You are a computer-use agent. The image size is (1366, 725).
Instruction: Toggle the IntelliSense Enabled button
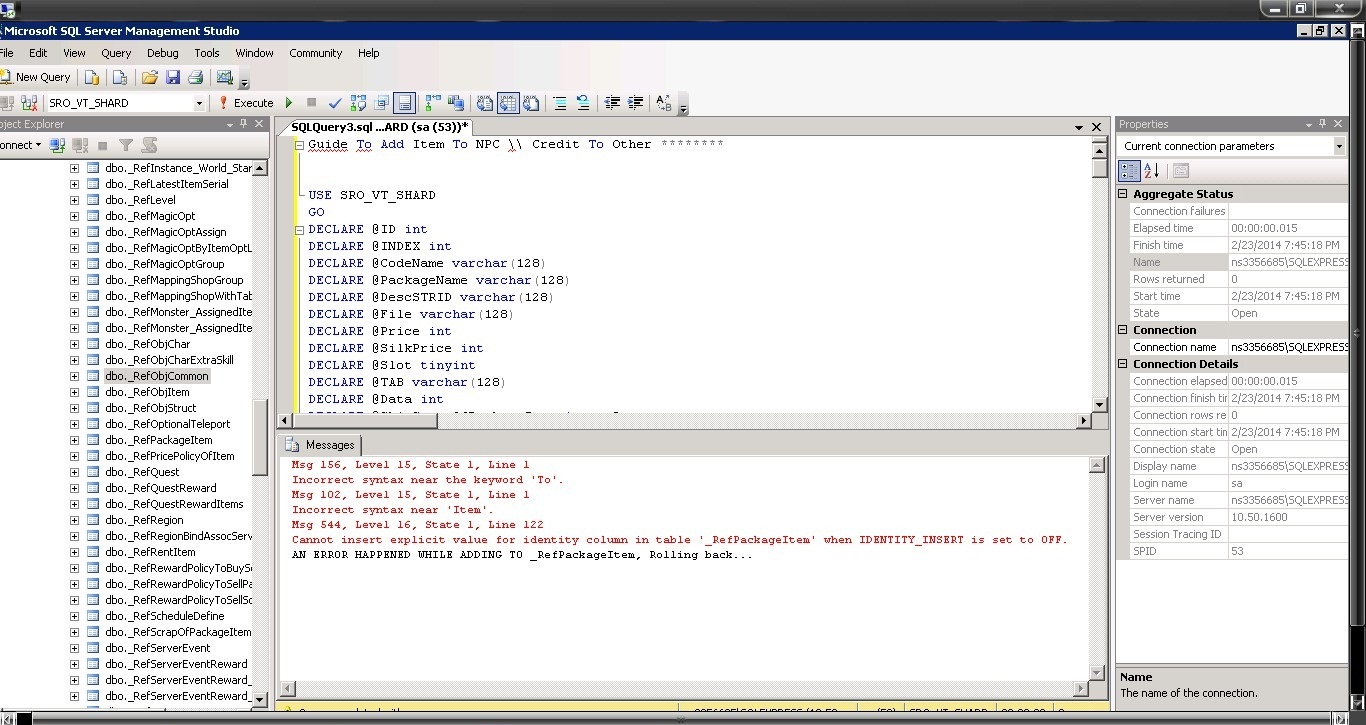coord(404,103)
